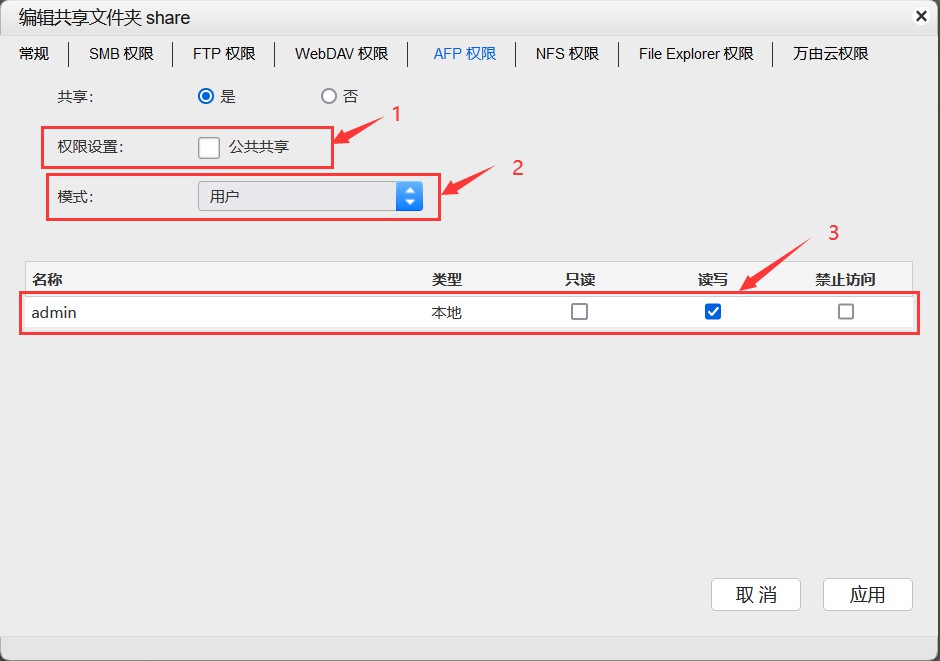This screenshot has width=940, height=661.
Task: Click the AFP 权限 tab
Action: [464, 54]
